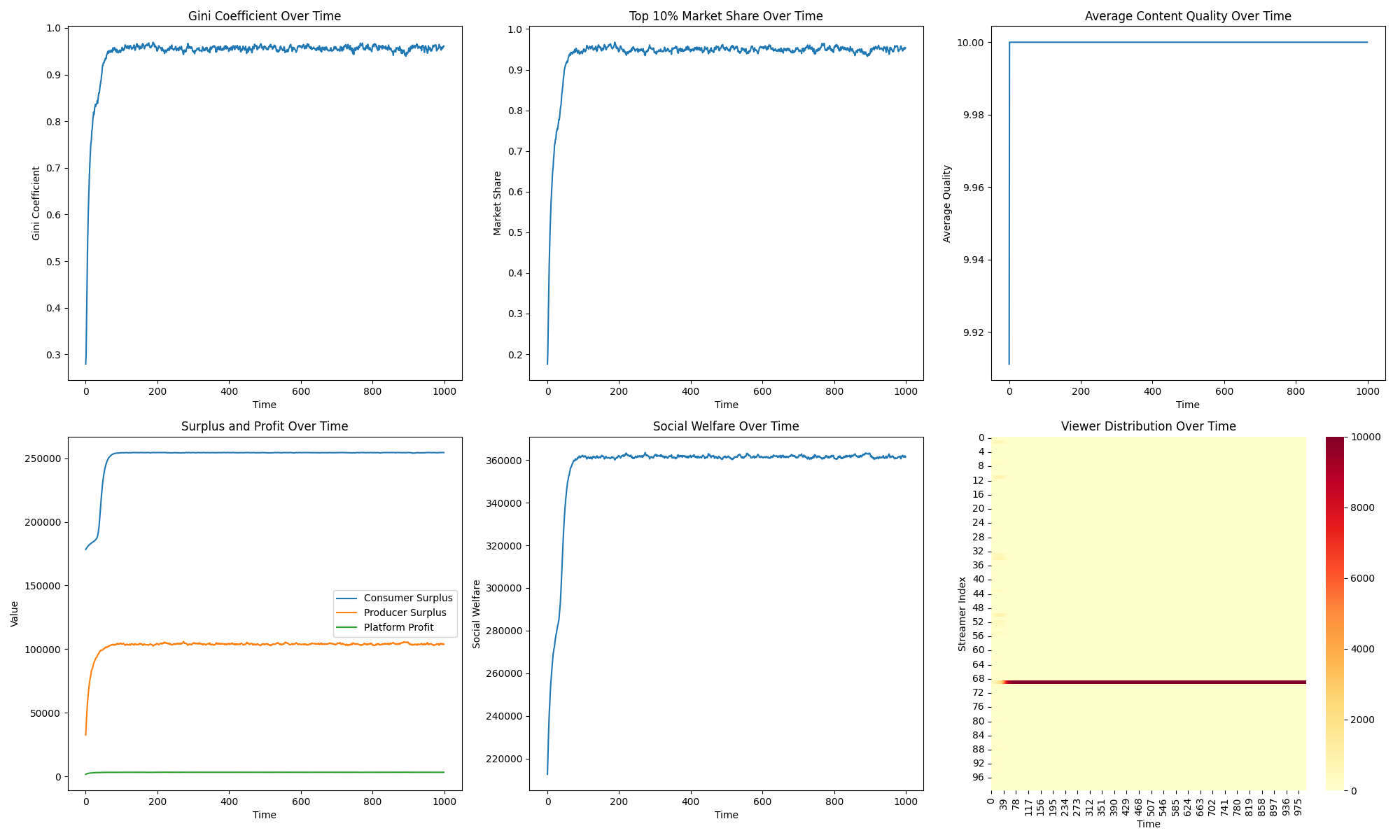Click the heatmap colorbar gradient

click(1335, 613)
